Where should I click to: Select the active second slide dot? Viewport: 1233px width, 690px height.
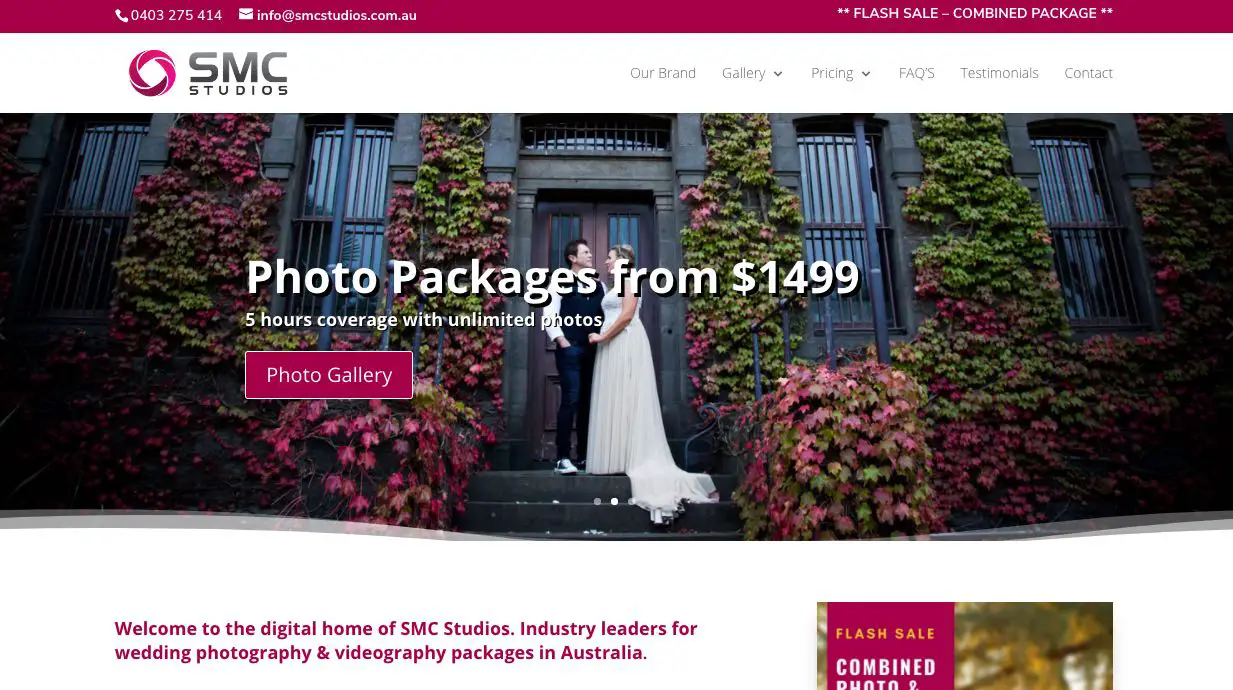point(614,501)
